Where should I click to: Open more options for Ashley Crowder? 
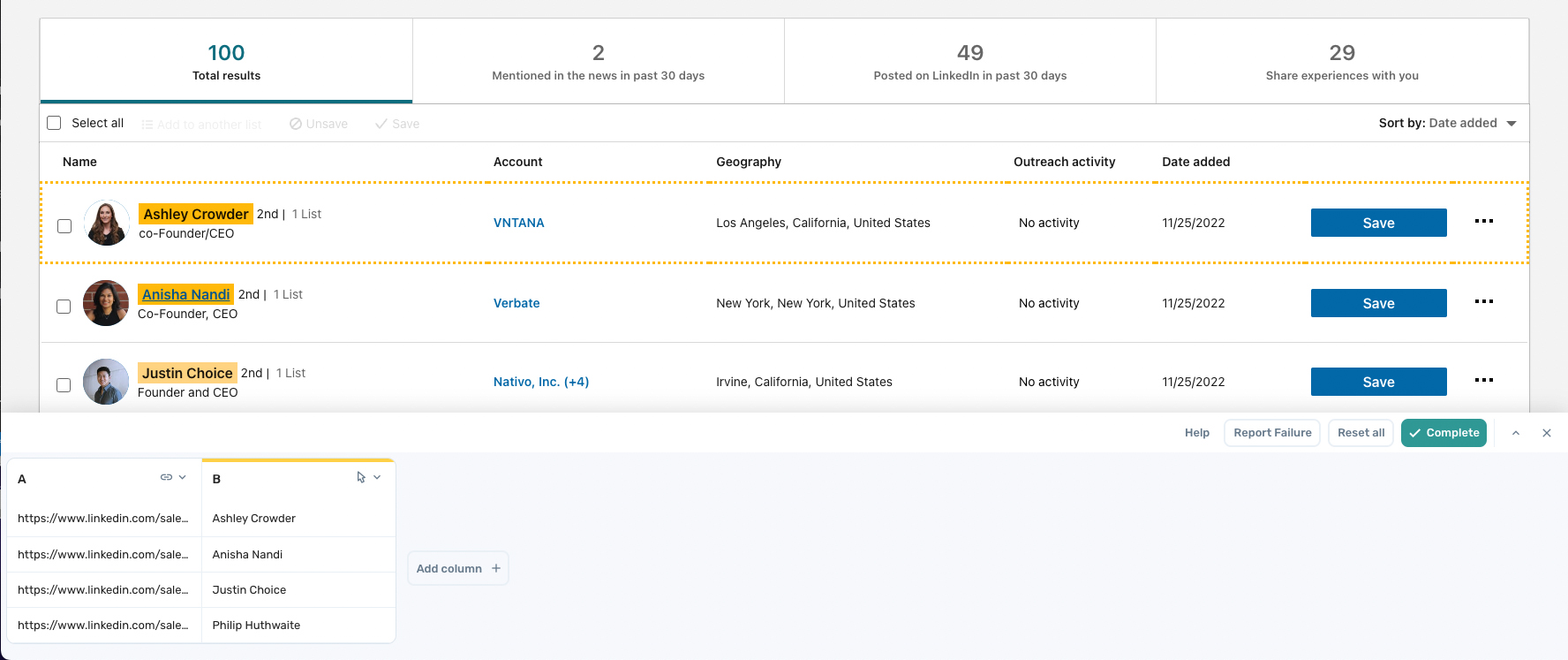click(x=1483, y=222)
